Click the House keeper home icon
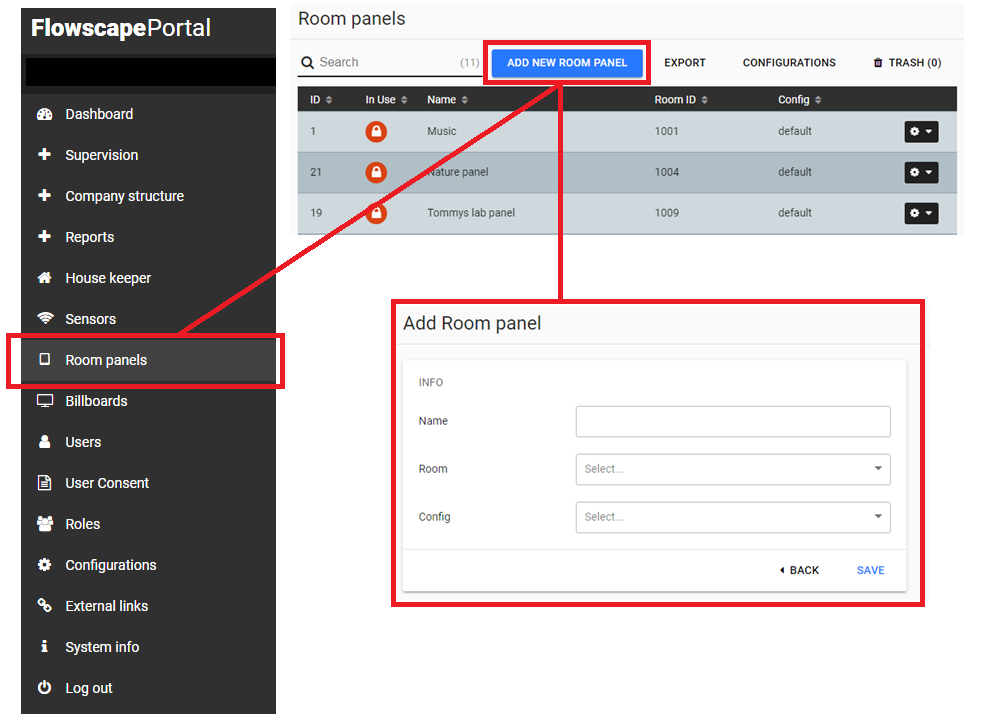The image size is (986, 722). point(45,277)
